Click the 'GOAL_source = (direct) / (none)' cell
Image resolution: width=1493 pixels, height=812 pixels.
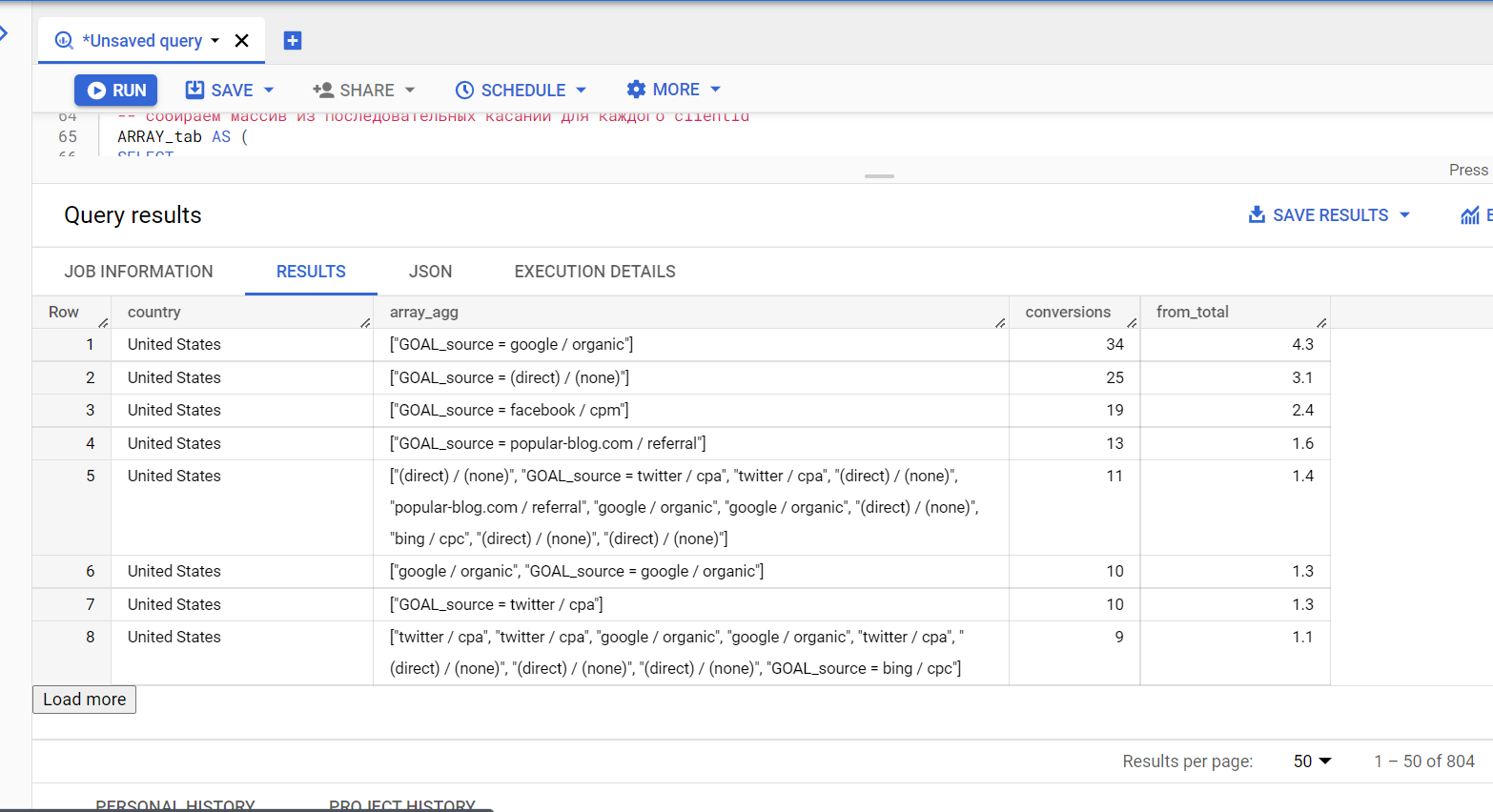coord(691,377)
